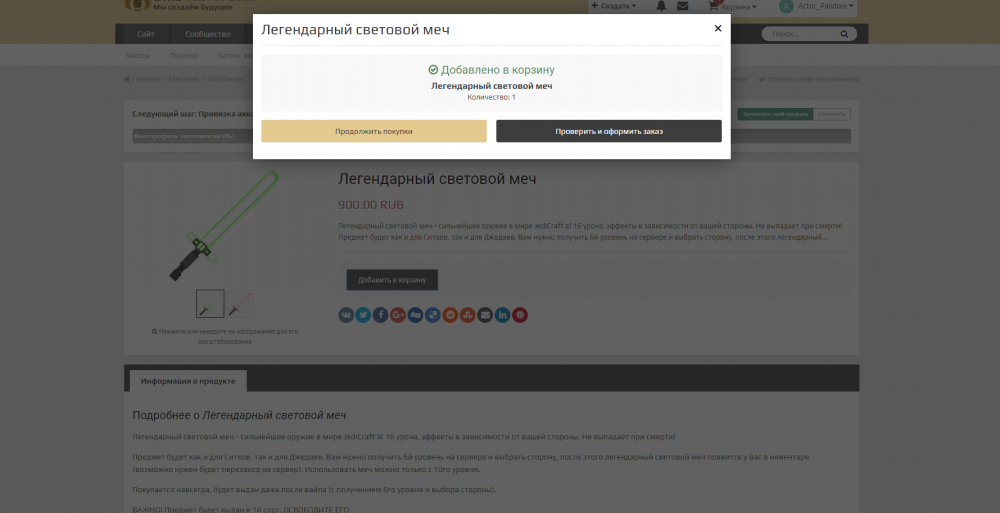Share product on Google Plus

[398, 315]
